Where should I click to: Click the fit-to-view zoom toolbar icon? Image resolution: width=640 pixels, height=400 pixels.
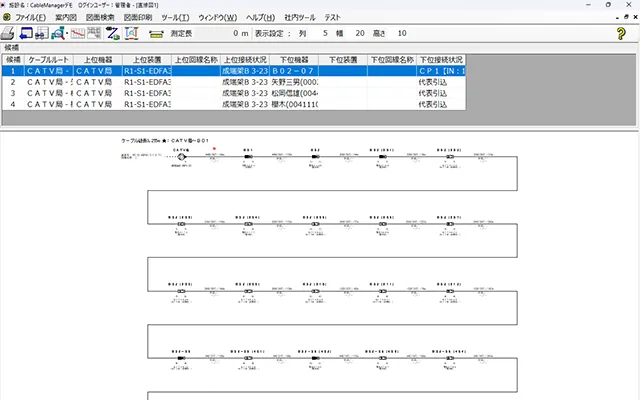pyautogui.click(x=131, y=33)
